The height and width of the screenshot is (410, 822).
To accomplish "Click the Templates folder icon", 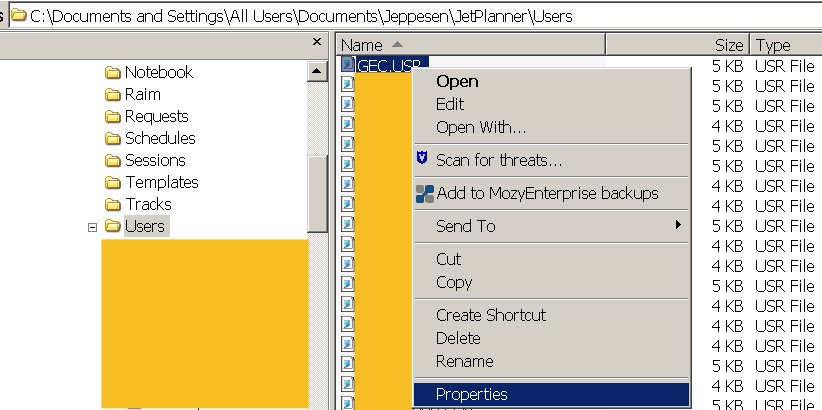I will [113, 182].
